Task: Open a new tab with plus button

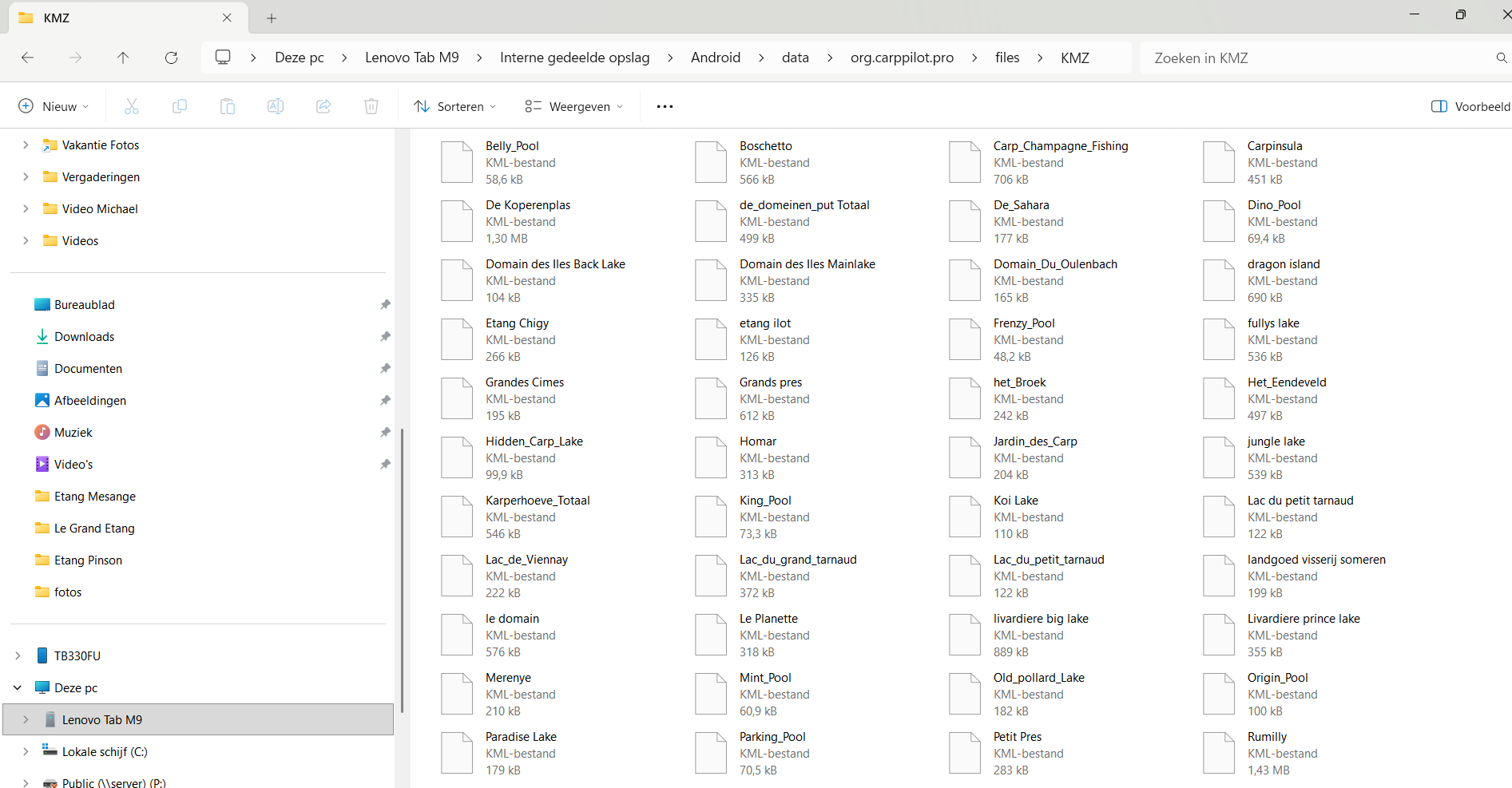Action: (272, 18)
